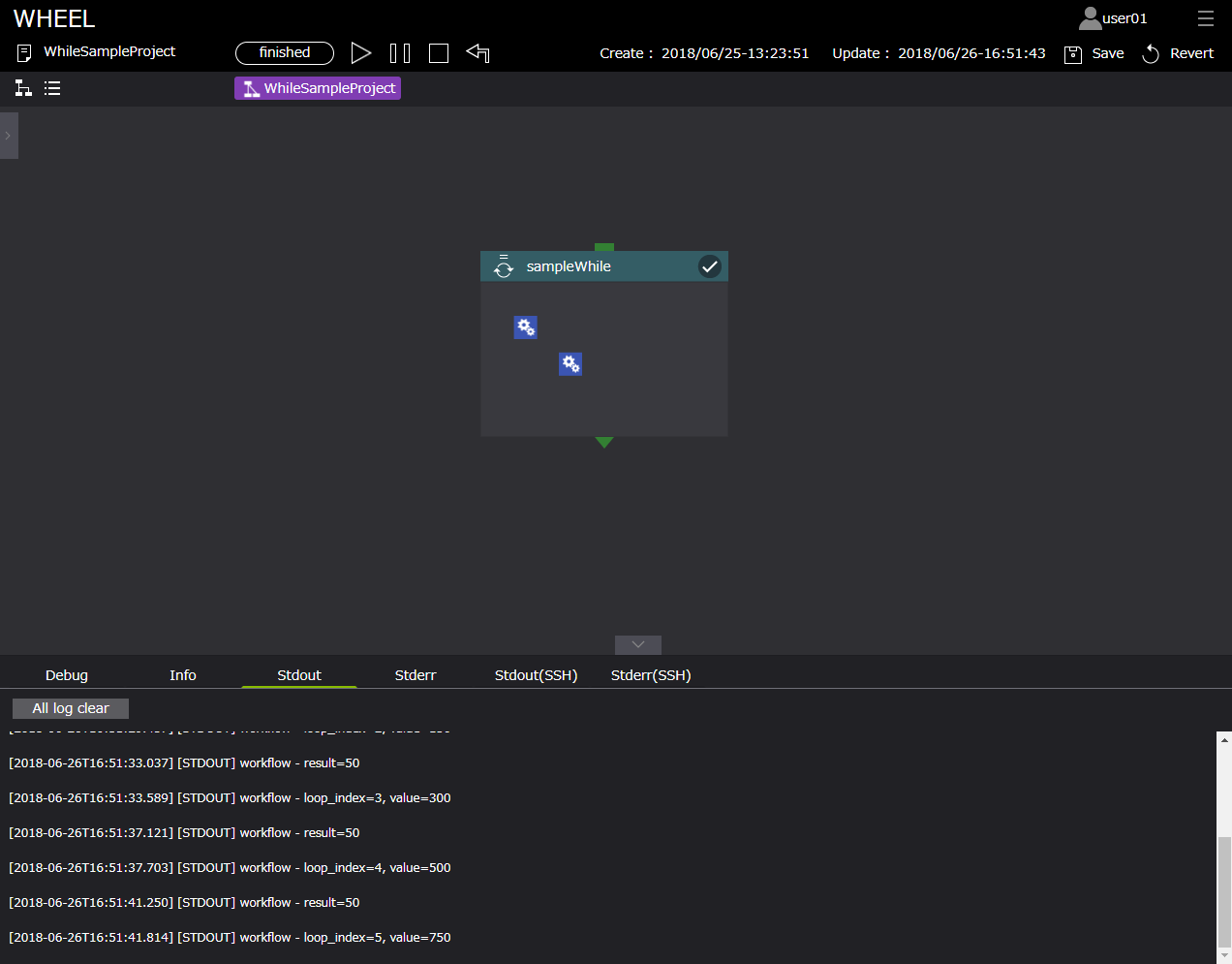
Task: Select the first task gear node
Action: 526,327
